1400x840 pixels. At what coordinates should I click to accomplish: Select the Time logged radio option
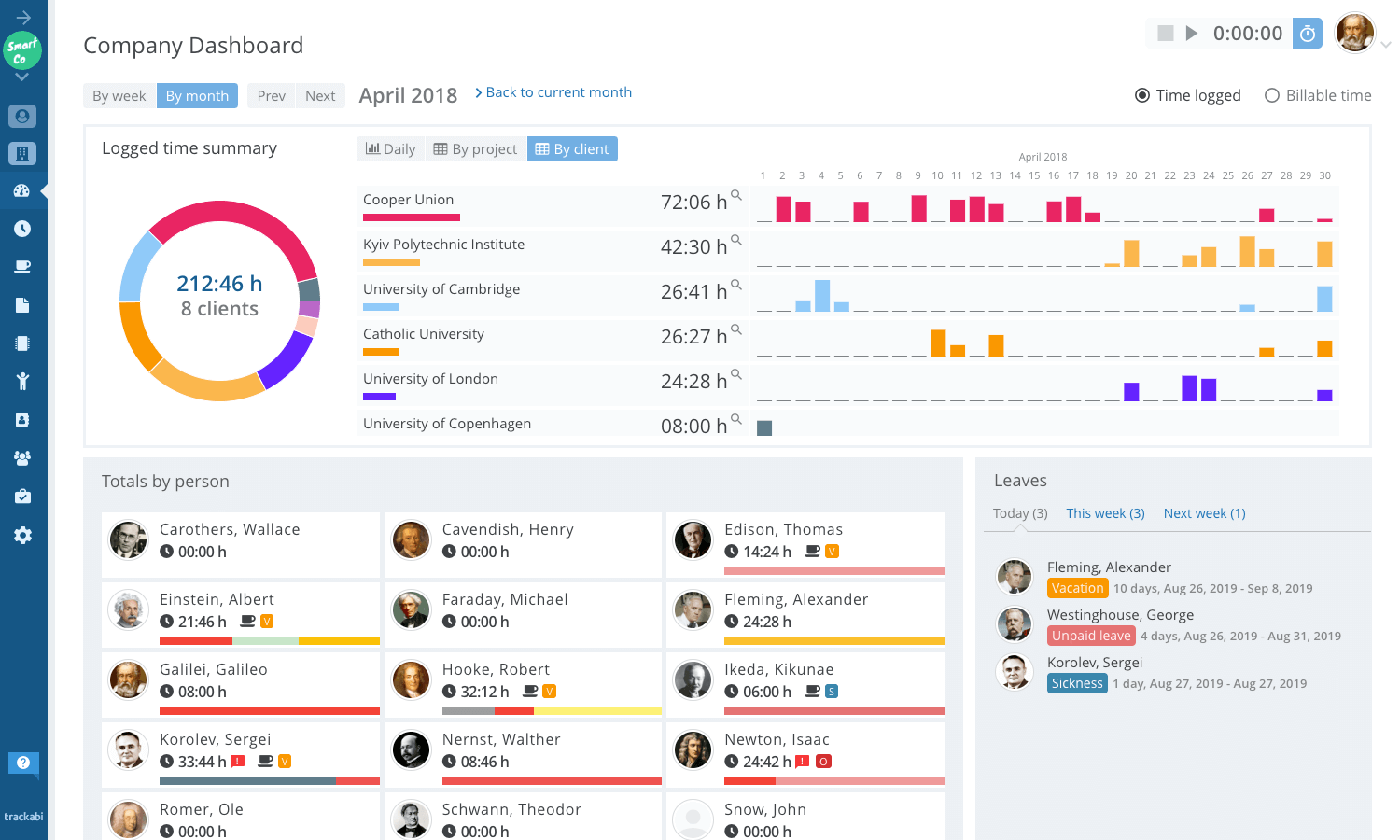coord(1142,95)
